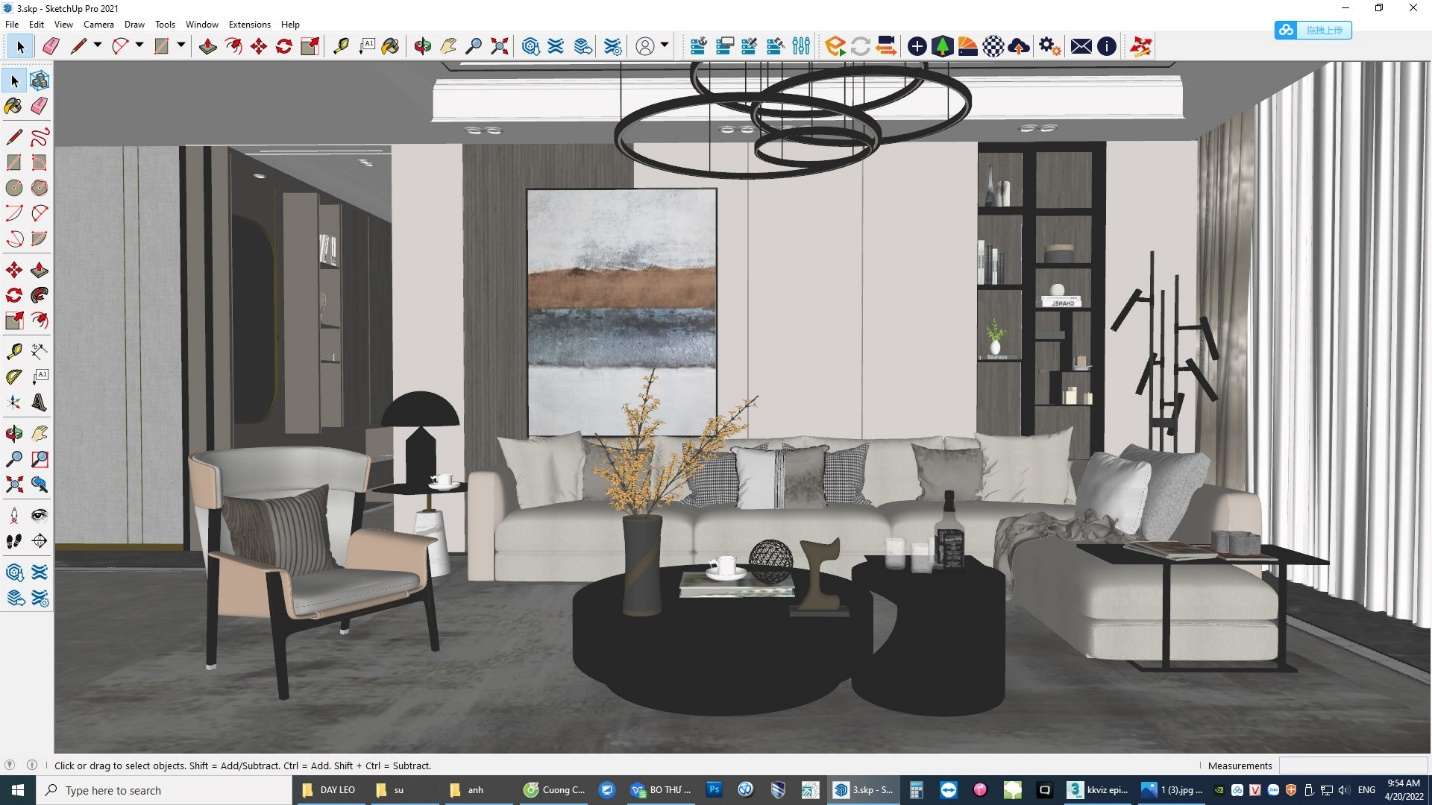Click the Windows taskbar search box
The image size is (1432, 805).
tap(165, 790)
